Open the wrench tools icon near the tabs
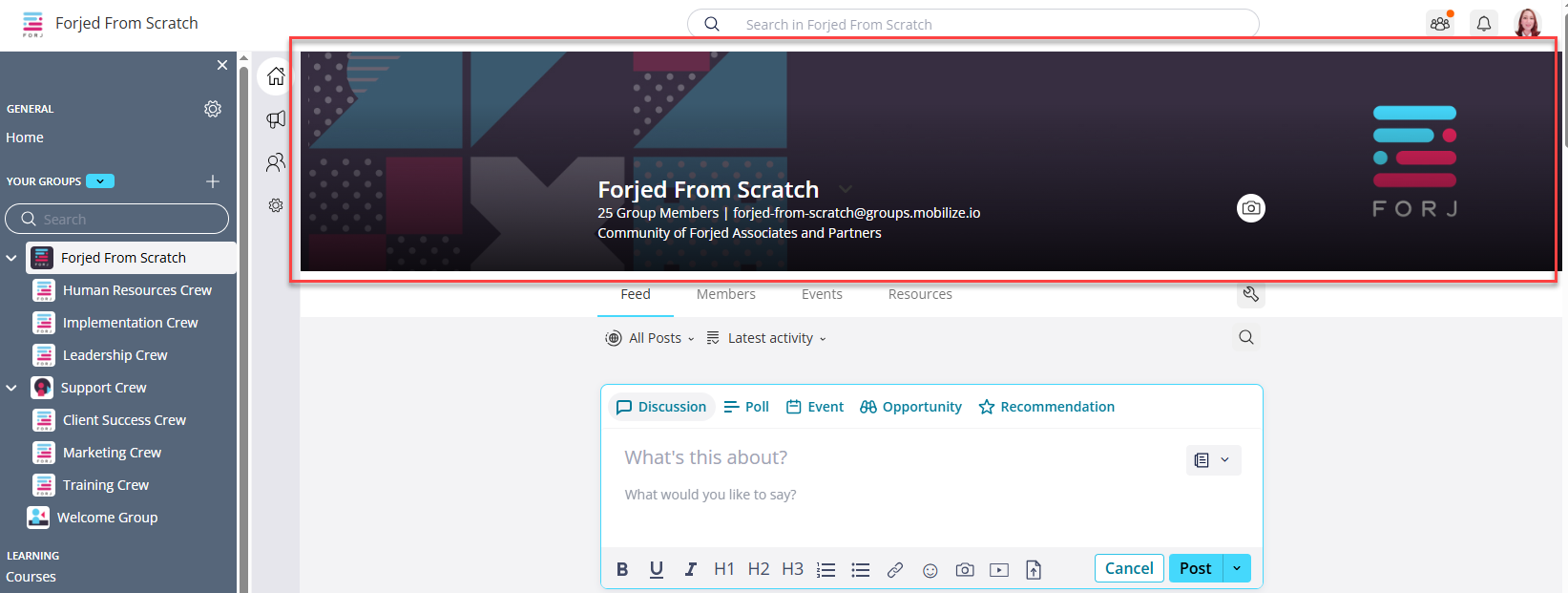 click(x=1251, y=294)
